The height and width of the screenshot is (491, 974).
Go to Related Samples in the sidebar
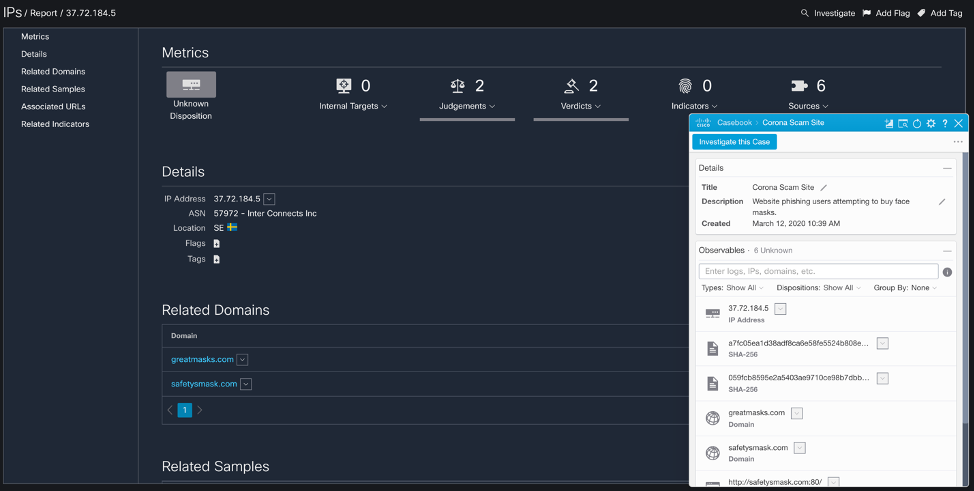(52, 89)
